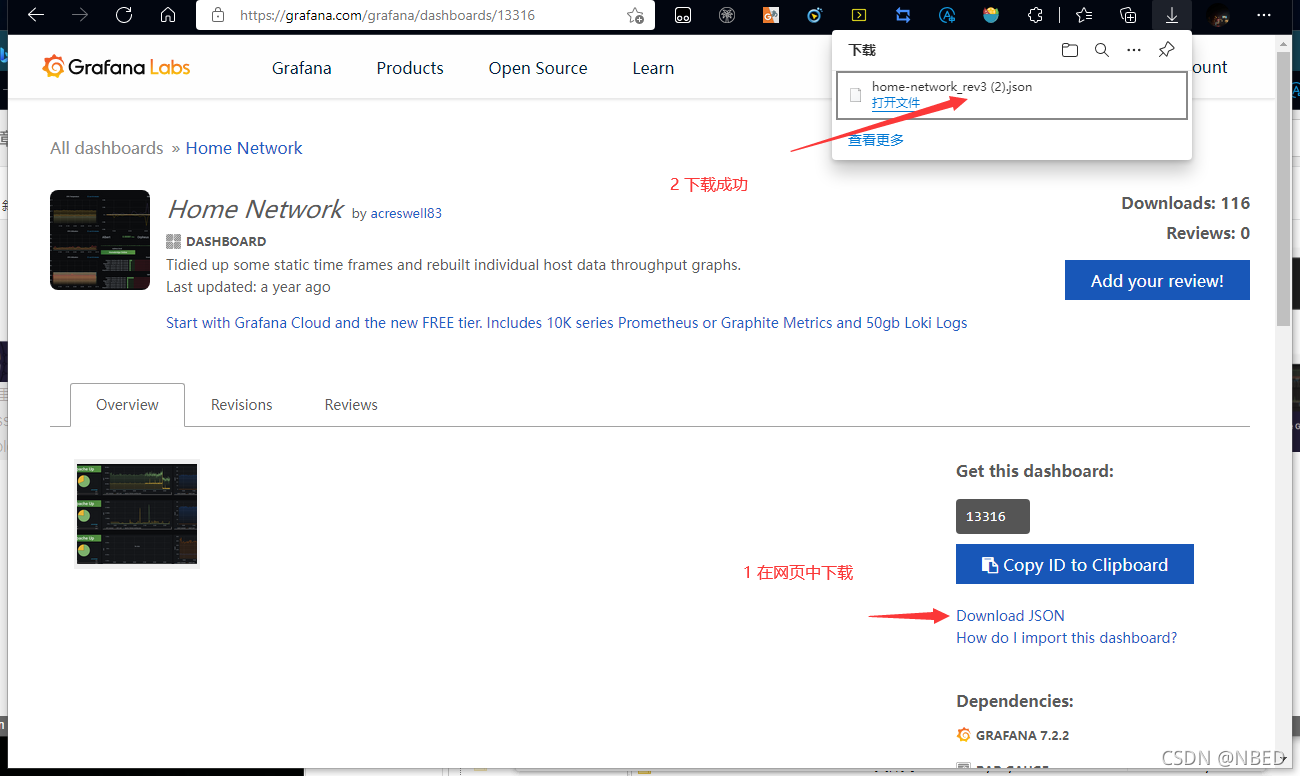1300x776 pixels.
Task: Open the Overview dashboard screenshot thumbnail
Action: [x=137, y=514]
